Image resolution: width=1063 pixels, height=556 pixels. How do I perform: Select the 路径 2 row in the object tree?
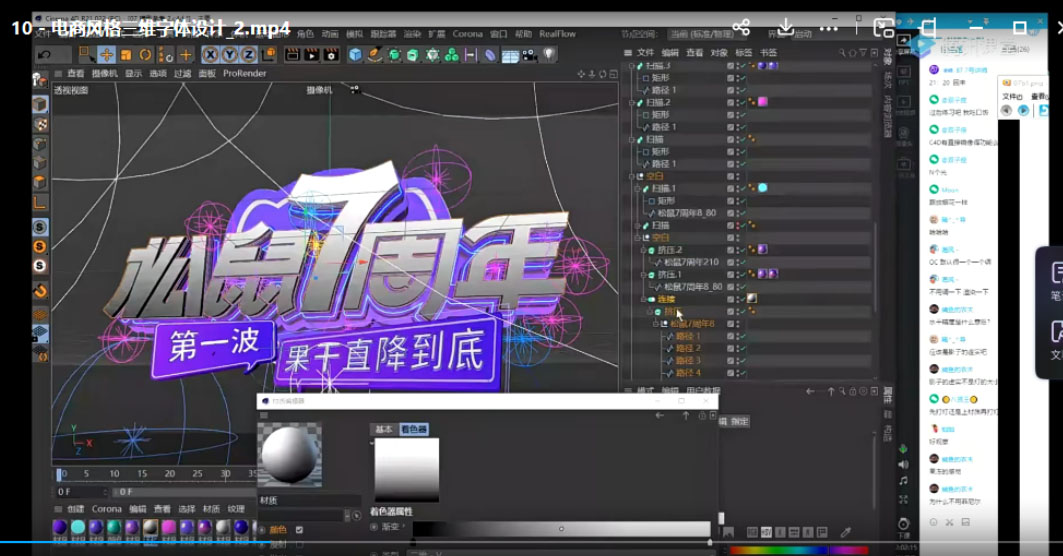pos(688,349)
